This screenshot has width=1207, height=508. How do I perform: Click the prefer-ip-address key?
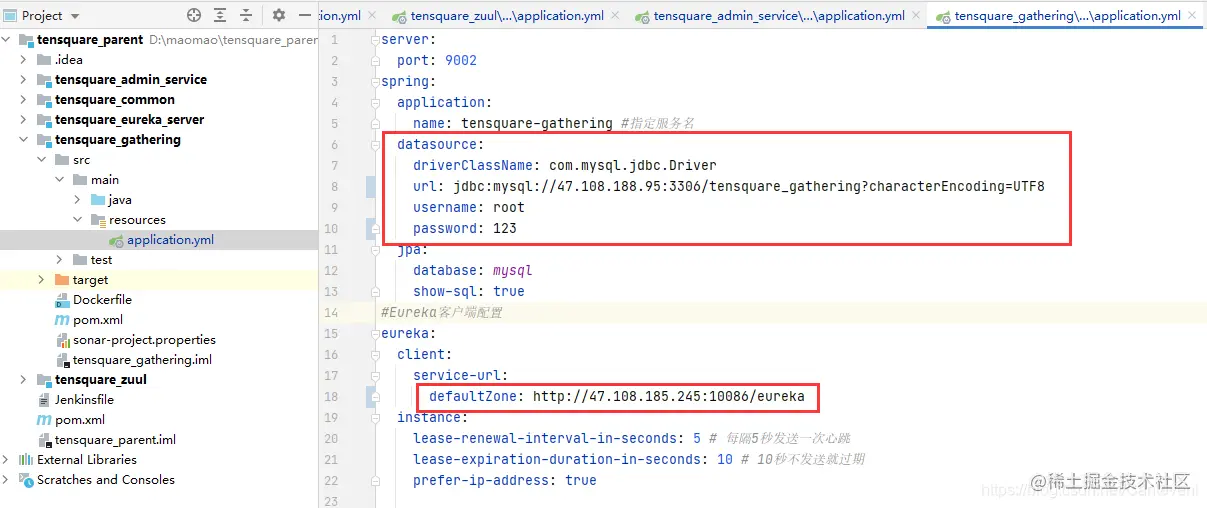pyautogui.click(x=485, y=480)
